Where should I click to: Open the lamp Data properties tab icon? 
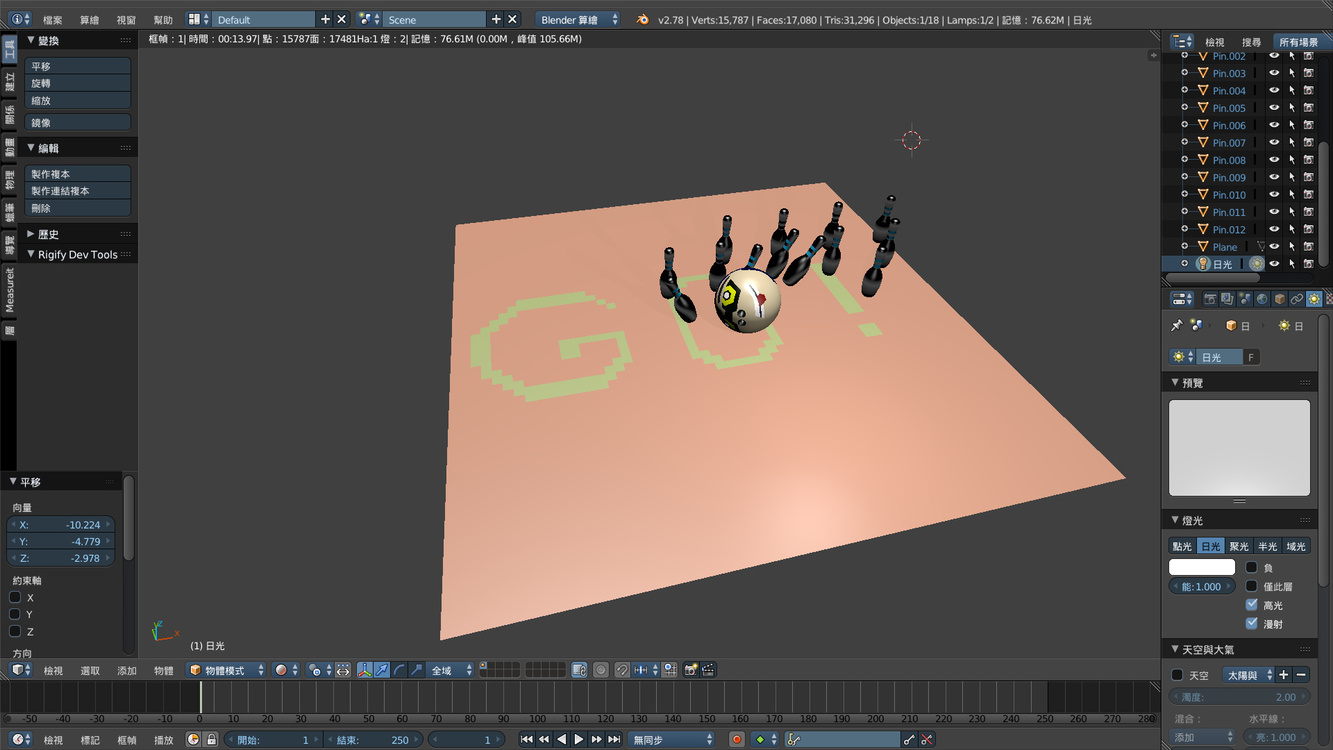pyautogui.click(x=1314, y=299)
